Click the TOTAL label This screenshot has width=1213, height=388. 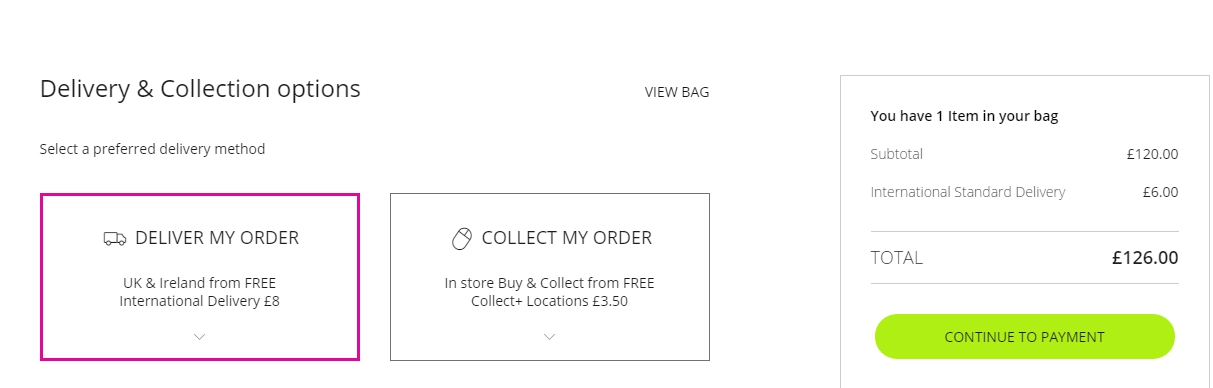[897, 258]
